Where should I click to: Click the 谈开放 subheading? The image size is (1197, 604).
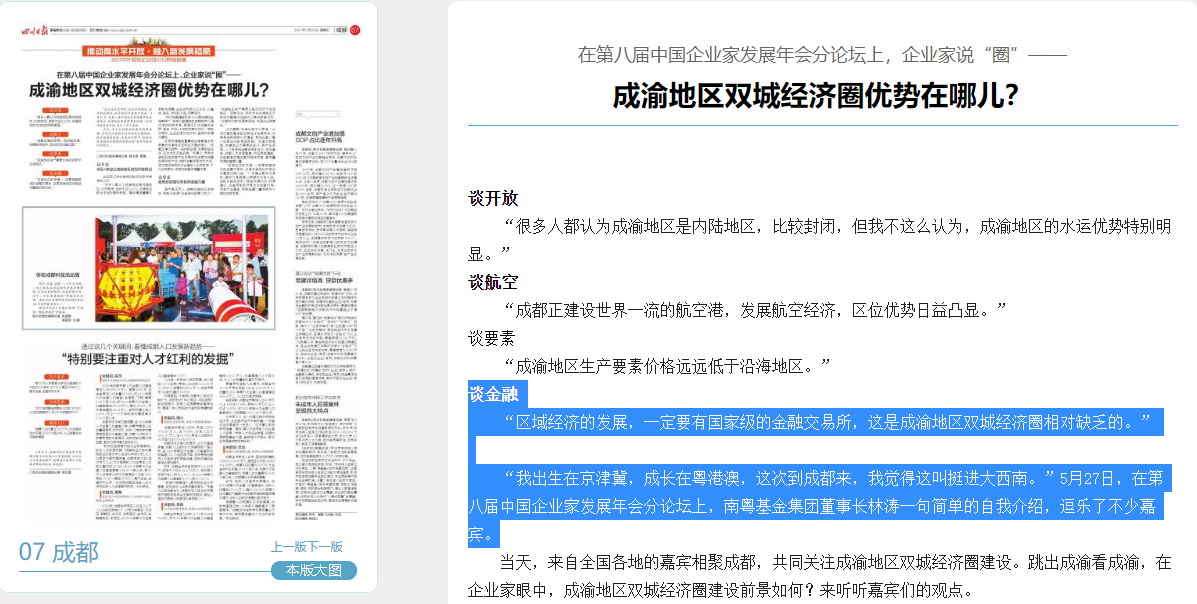(x=493, y=198)
